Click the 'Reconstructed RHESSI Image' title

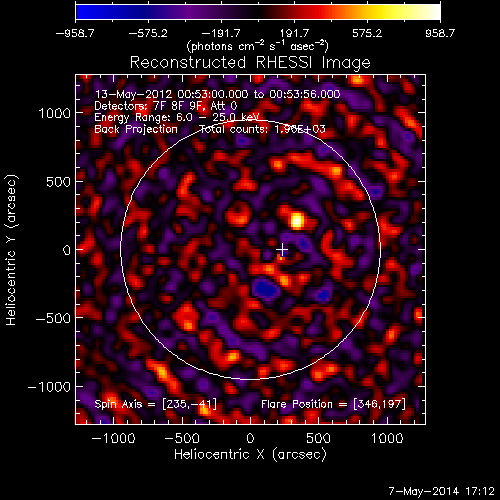click(x=250, y=62)
